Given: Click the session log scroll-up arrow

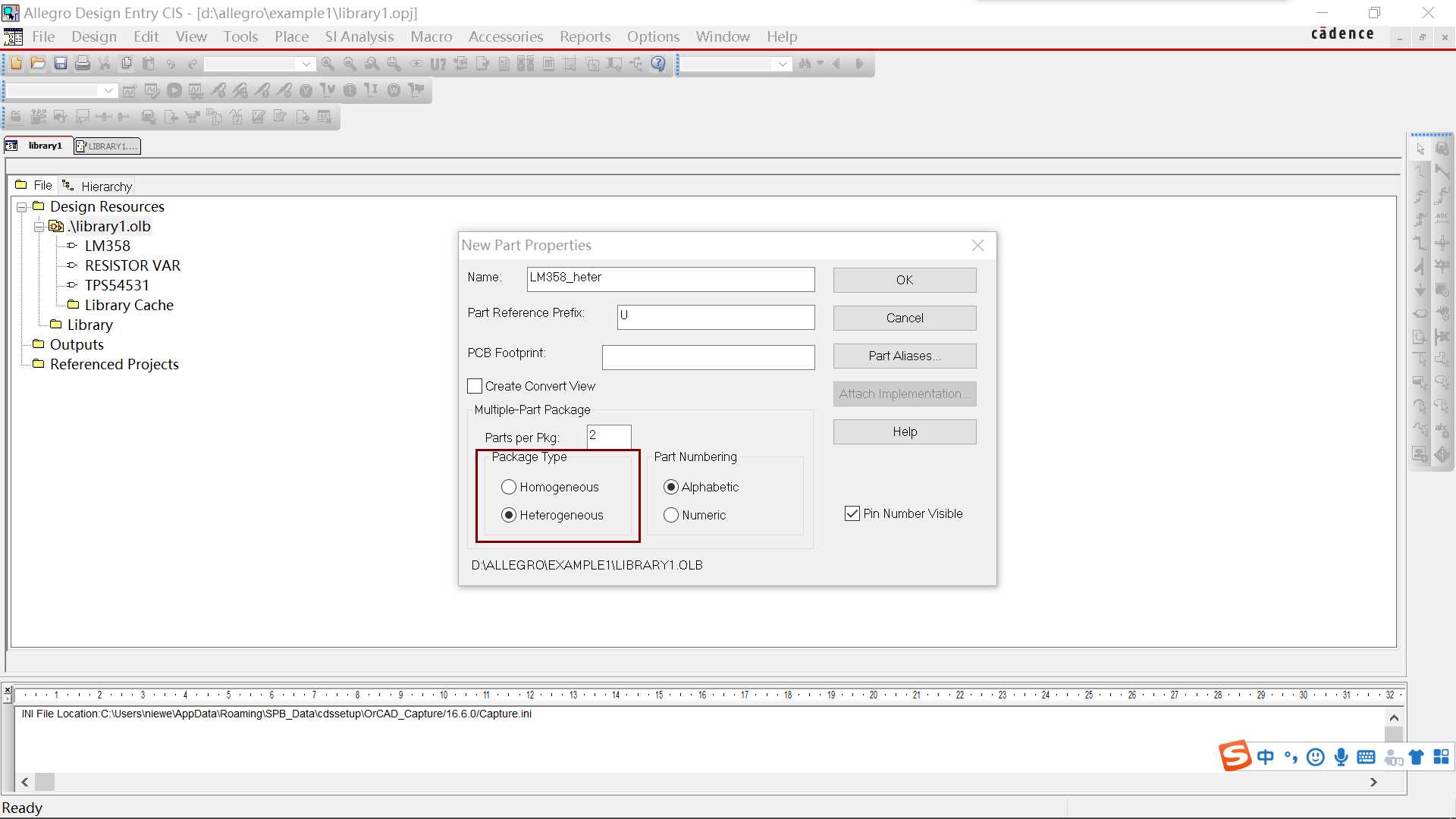Looking at the screenshot, I should point(1394,717).
